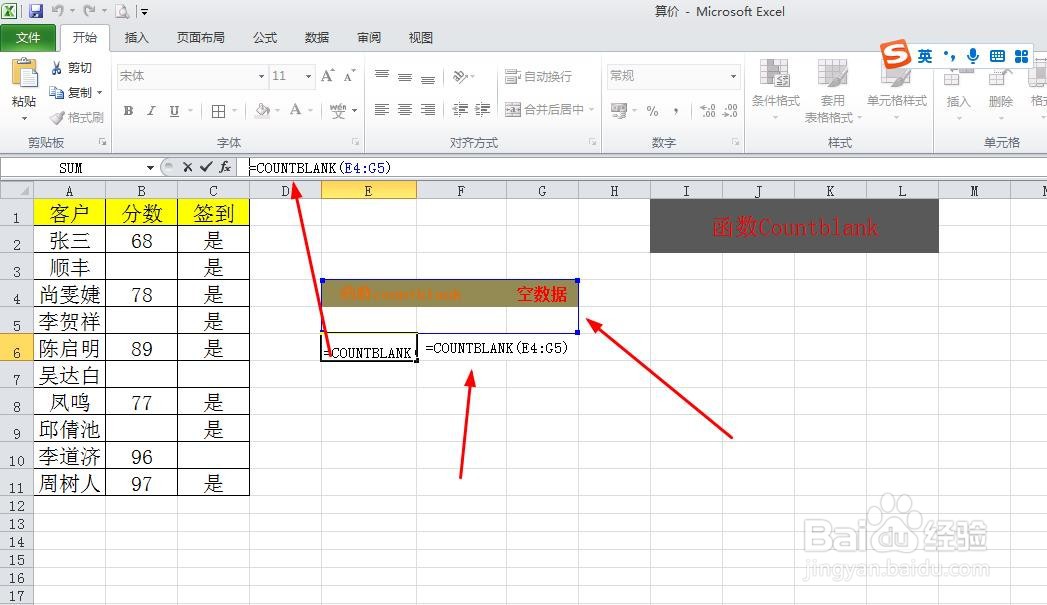The width and height of the screenshot is (1047, 605).
Task: Click Wrap Text (自动换行)
Action: pos(538,76)
